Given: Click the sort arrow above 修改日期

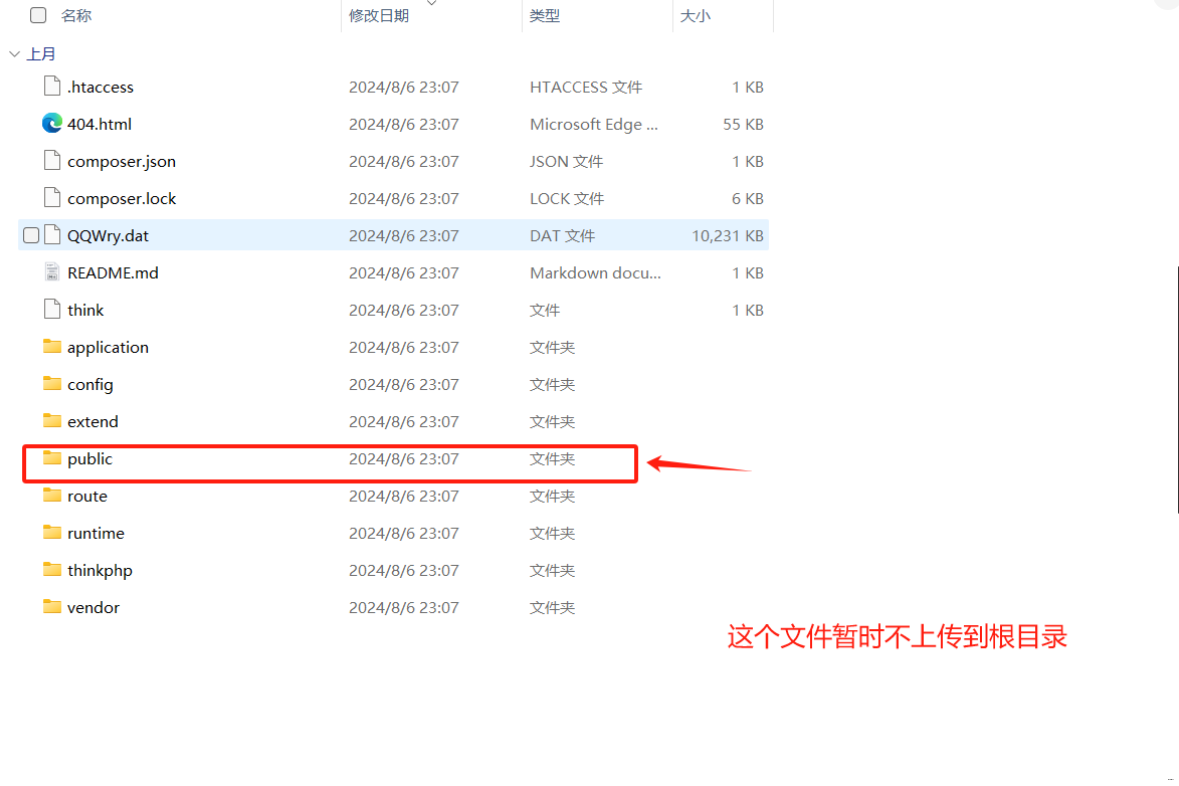Looking at the screenshot, I should (432, 4).
